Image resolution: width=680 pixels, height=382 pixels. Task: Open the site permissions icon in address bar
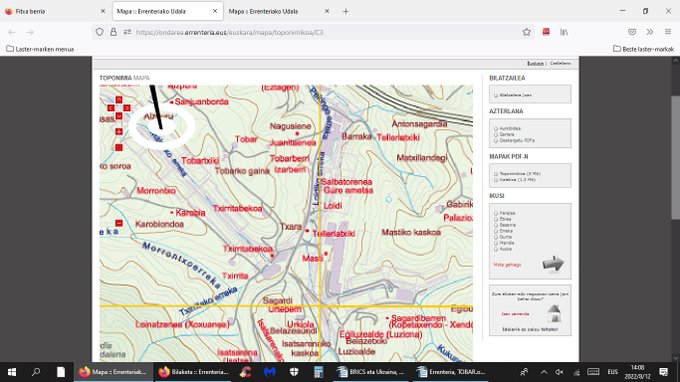point(127,32)
